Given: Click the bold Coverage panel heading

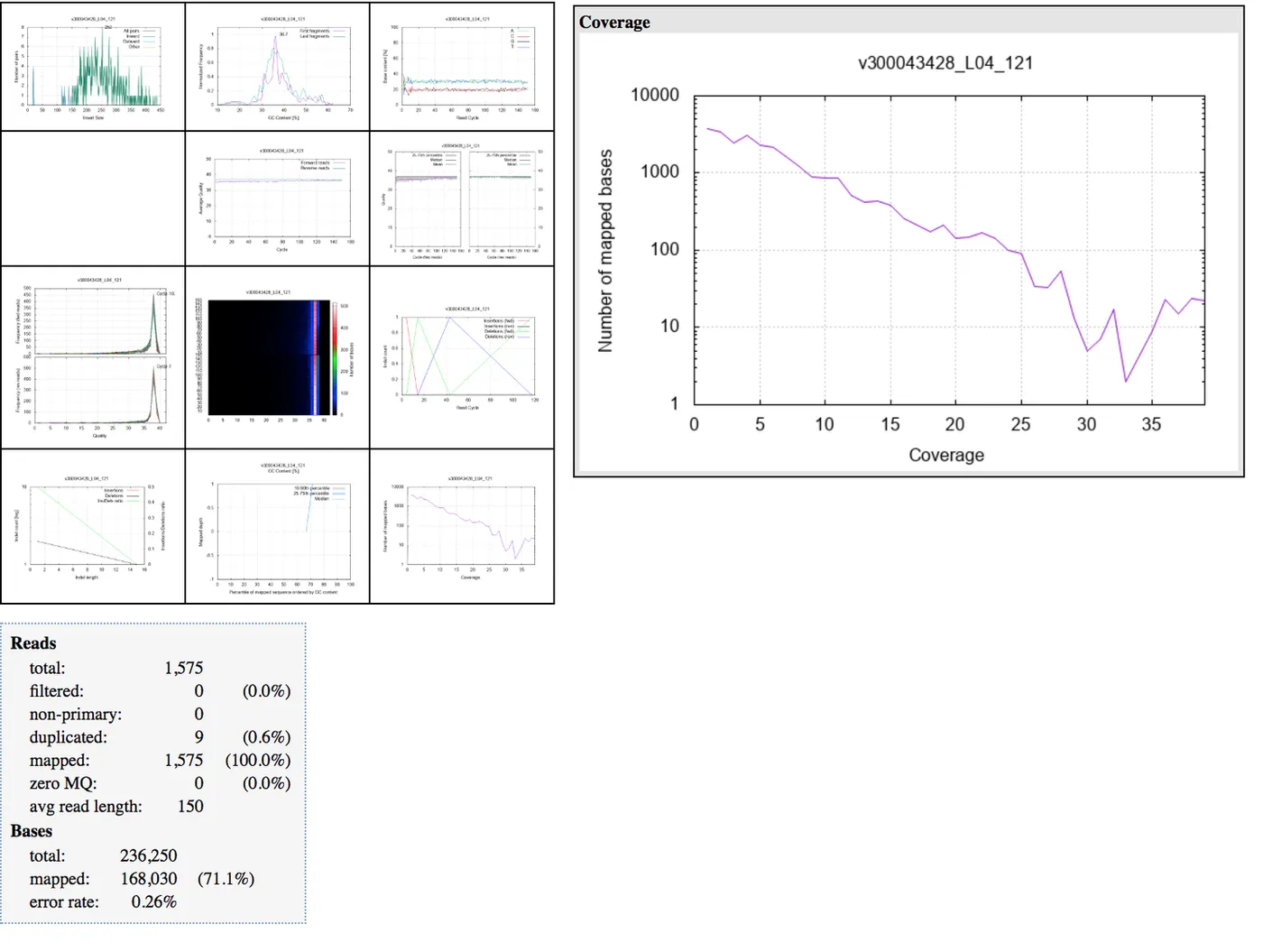Looking at the screenshot, I should 614,23.
